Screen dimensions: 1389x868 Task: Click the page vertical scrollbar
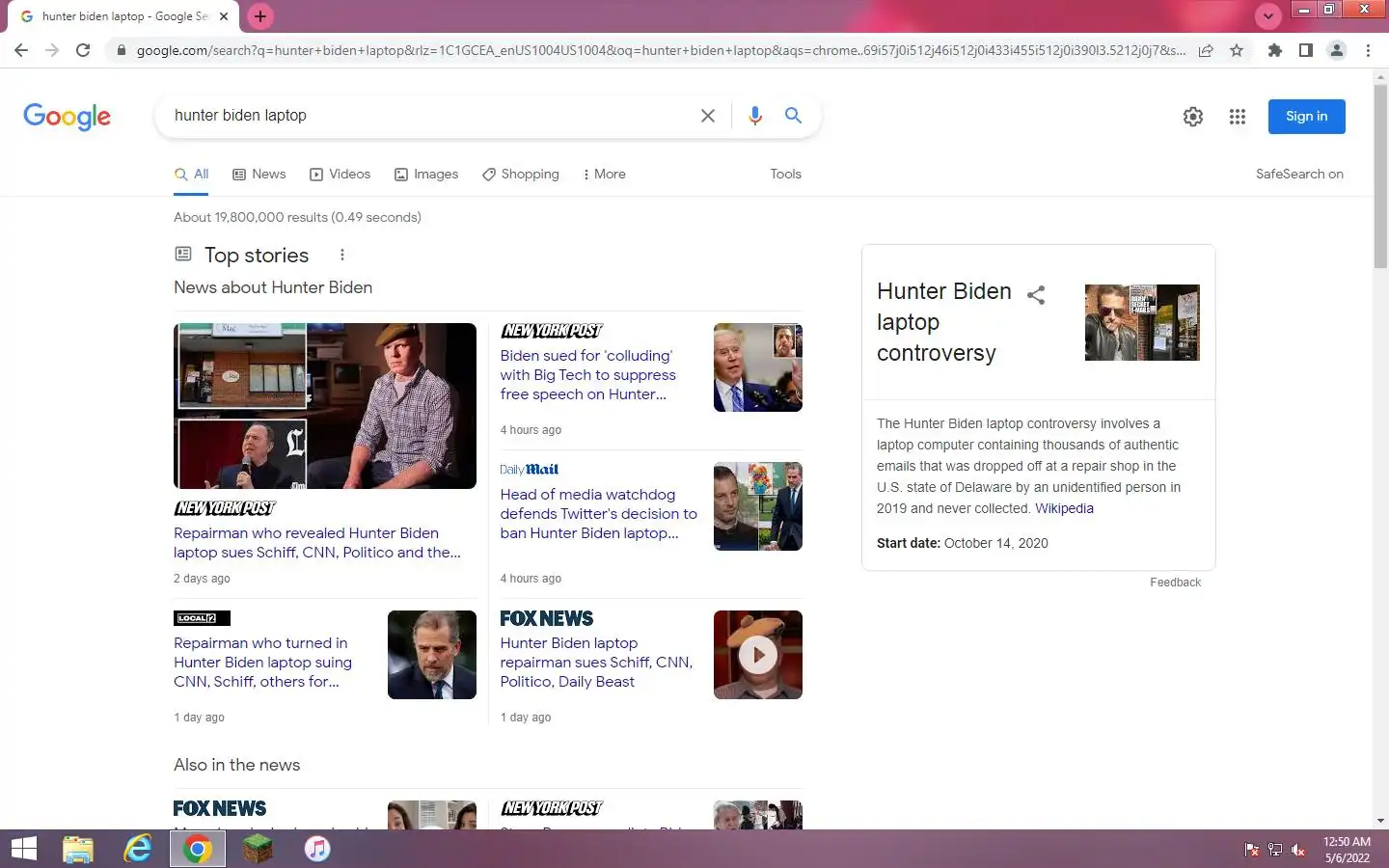(x=1380, y=176)
